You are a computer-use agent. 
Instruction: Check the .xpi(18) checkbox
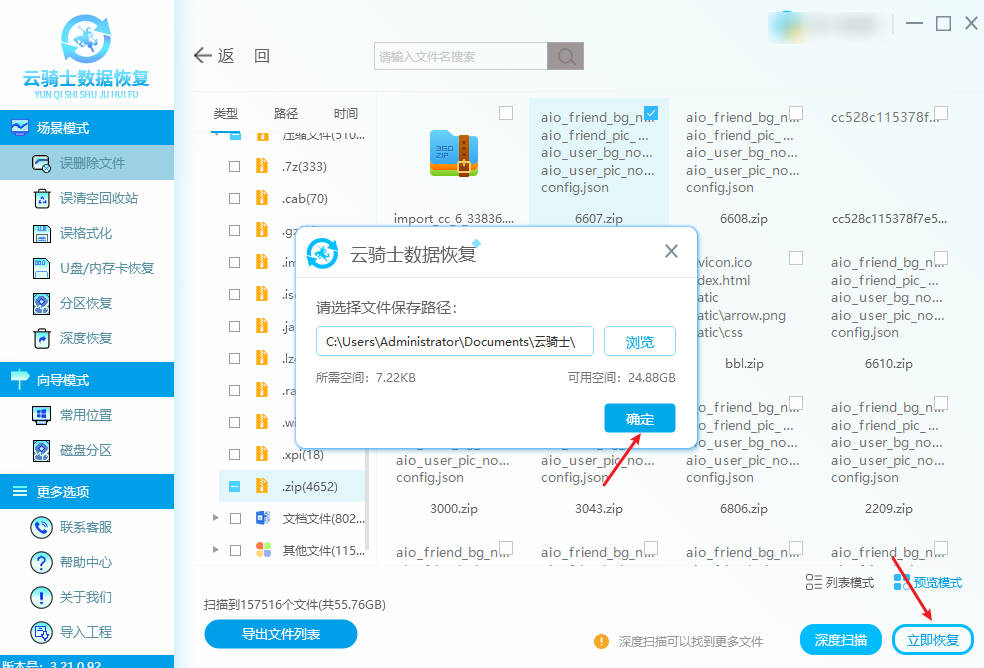[x=235, y=455]
